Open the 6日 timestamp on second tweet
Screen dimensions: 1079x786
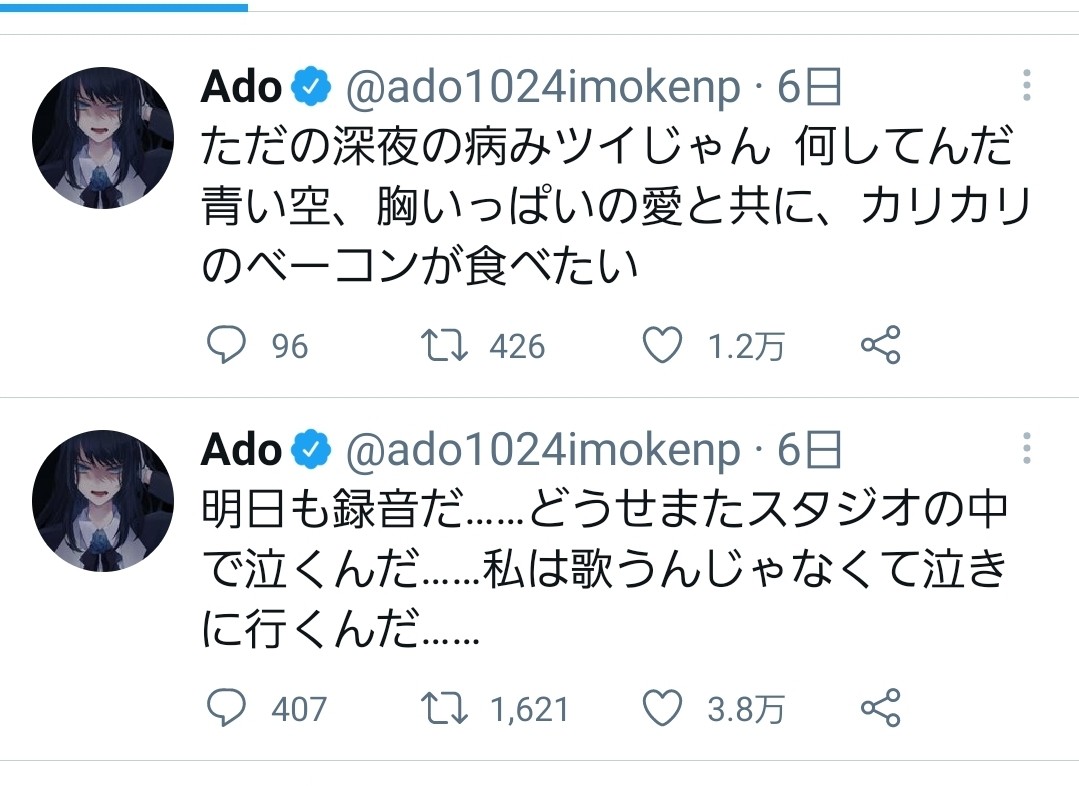(809, 451)
